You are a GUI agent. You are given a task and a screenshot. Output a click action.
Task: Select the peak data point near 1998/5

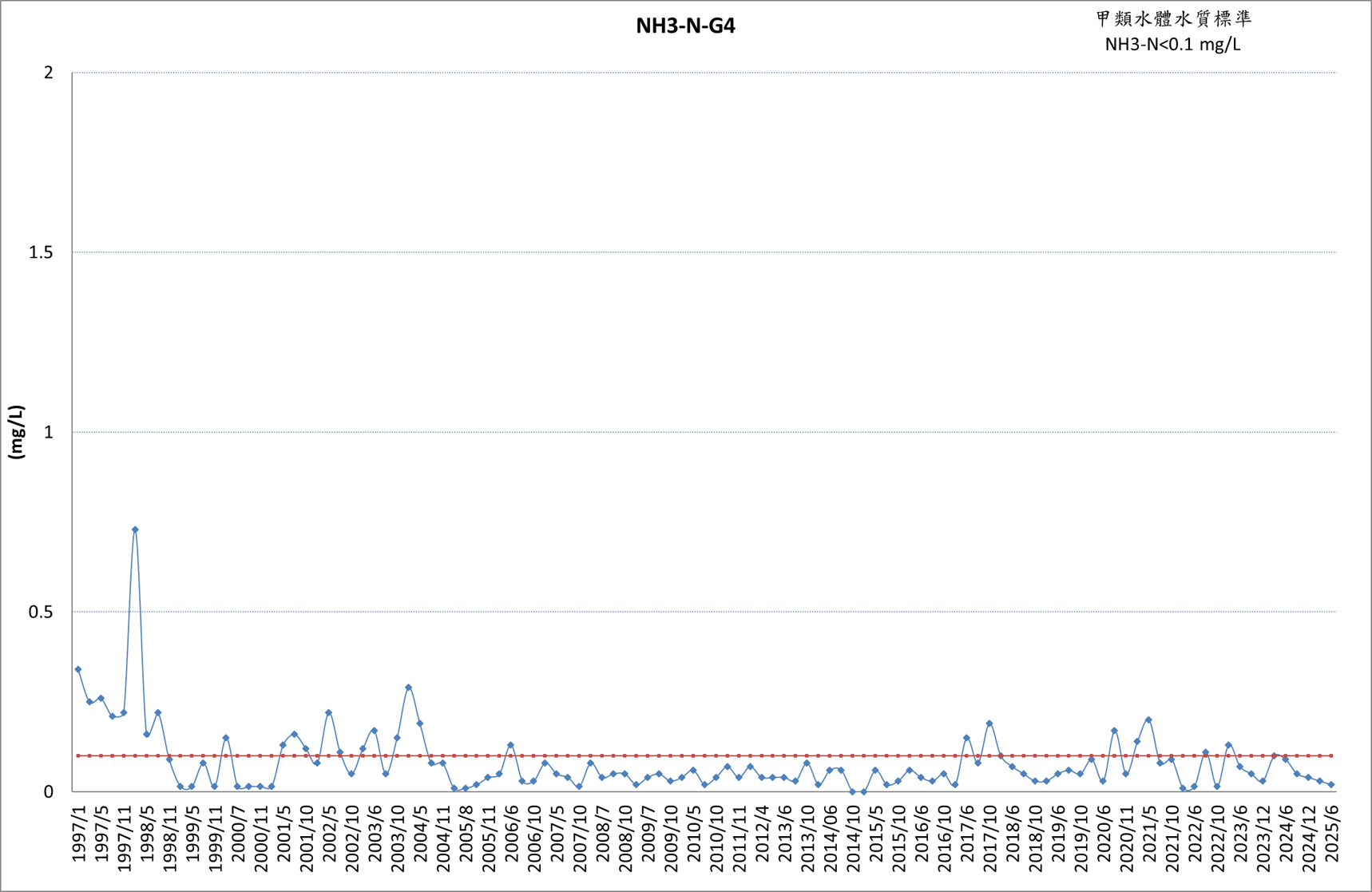tap(135, 529)
